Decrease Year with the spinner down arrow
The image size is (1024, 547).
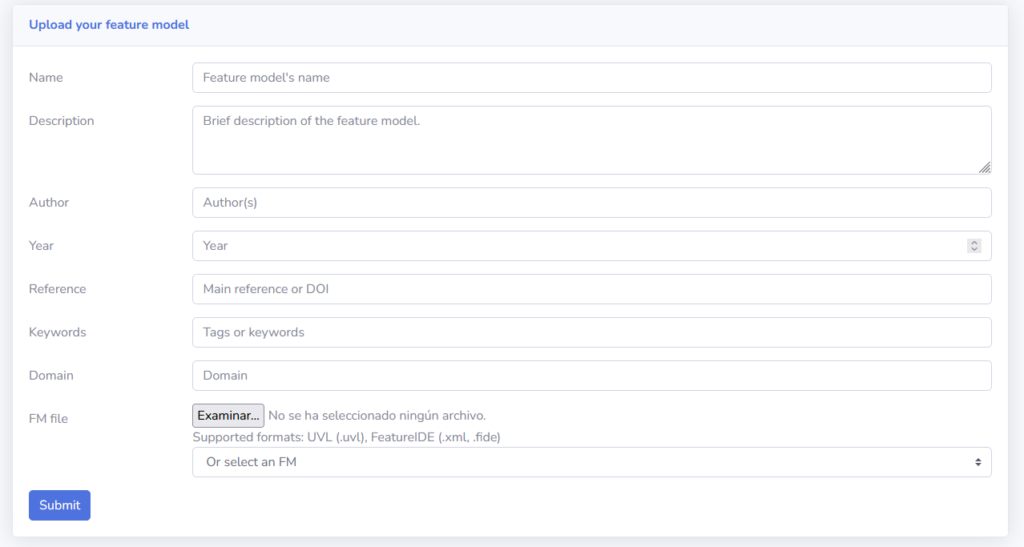(974, 249)
